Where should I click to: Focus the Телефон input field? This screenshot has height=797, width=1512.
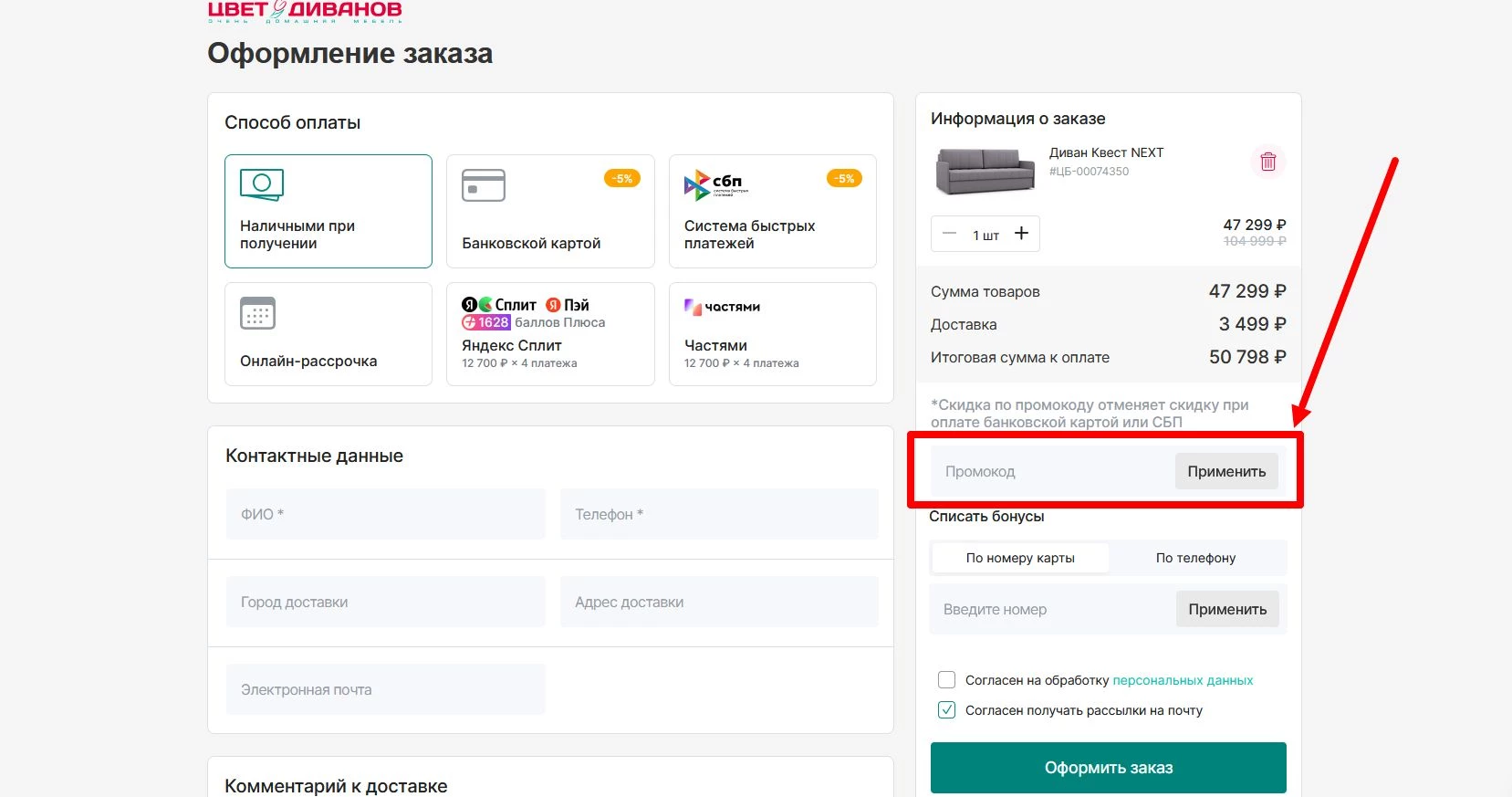(x=719, y=514)
